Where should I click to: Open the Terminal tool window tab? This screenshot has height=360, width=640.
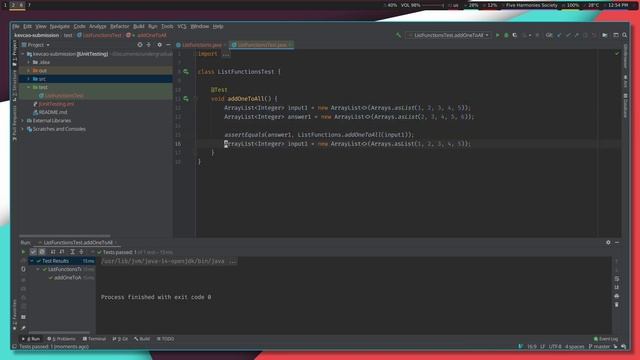tap(94, 339)
